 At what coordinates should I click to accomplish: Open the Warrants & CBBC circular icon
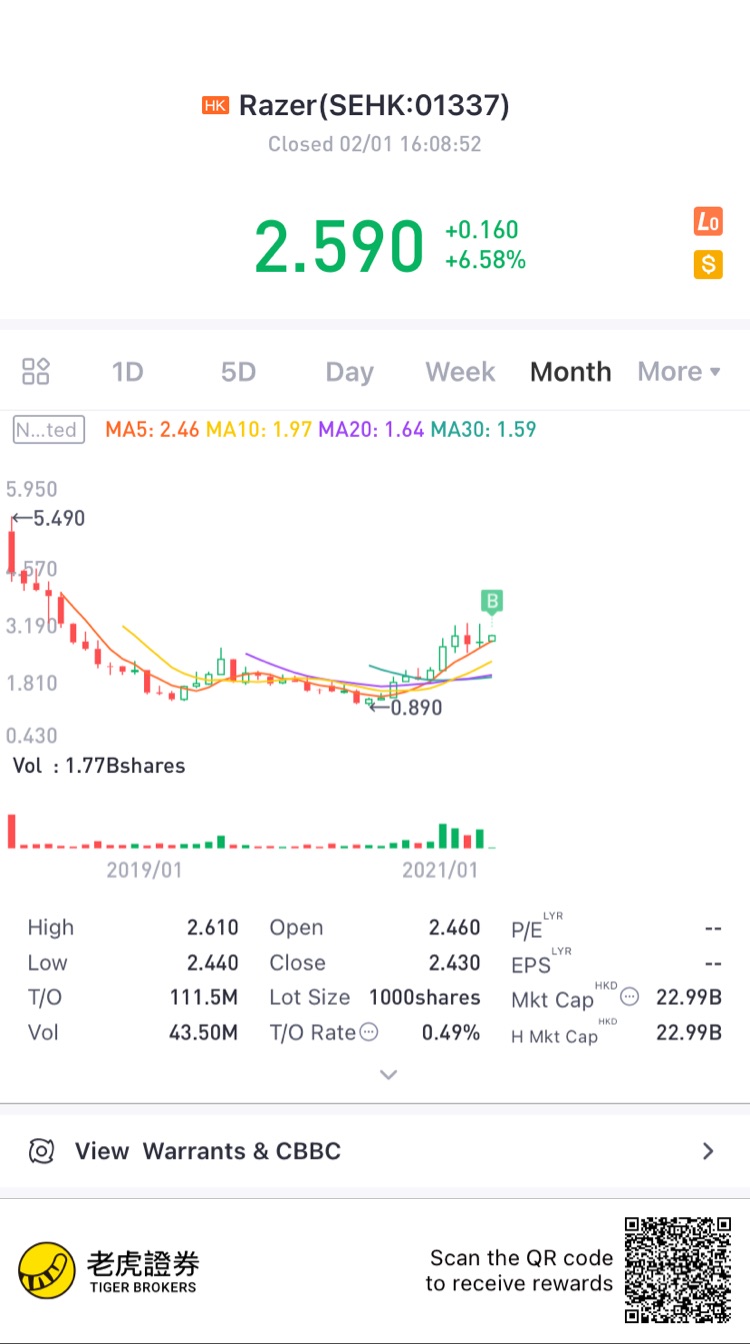[41, 1151]
